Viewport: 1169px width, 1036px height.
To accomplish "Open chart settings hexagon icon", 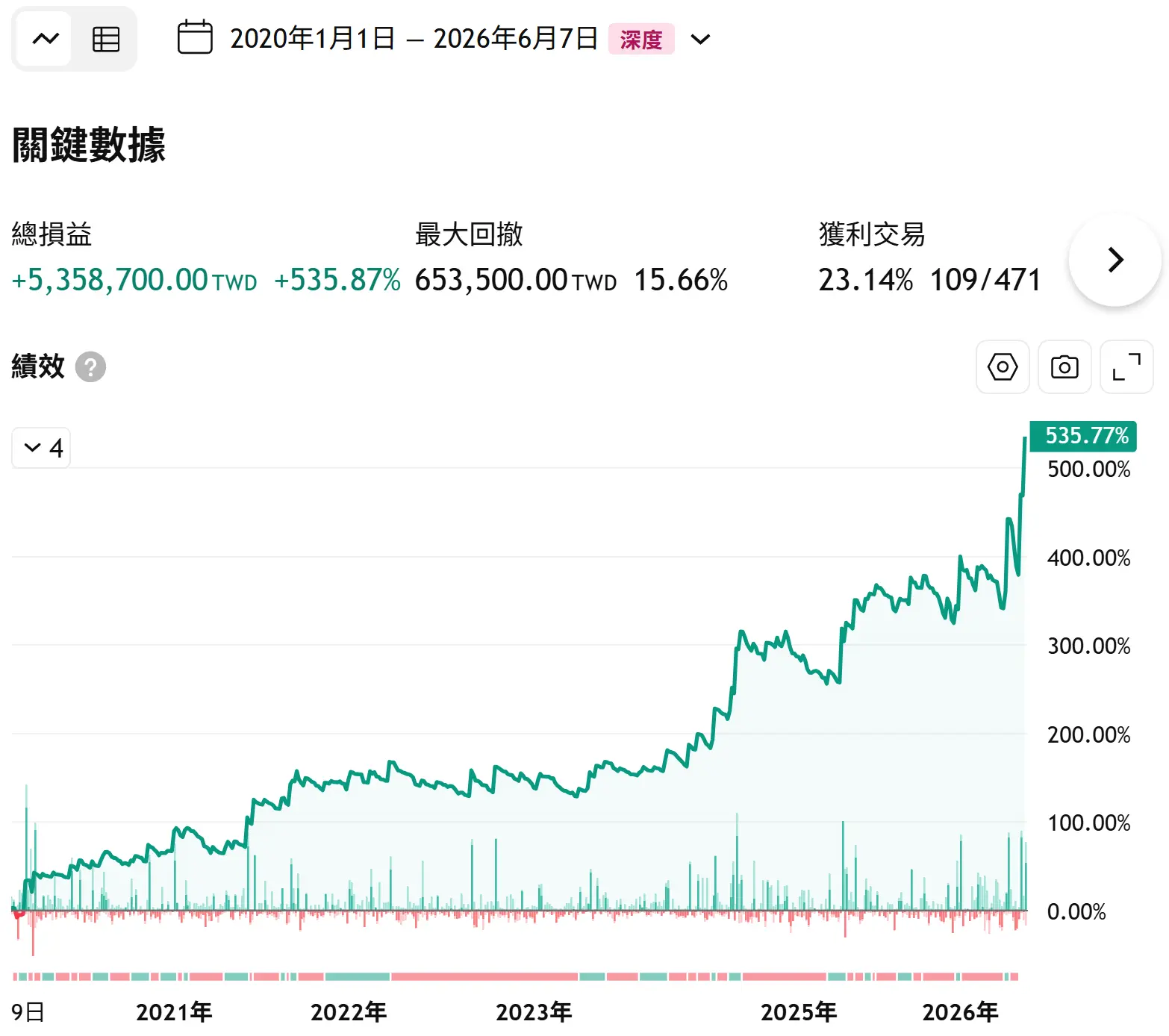I will [1003, 367].
